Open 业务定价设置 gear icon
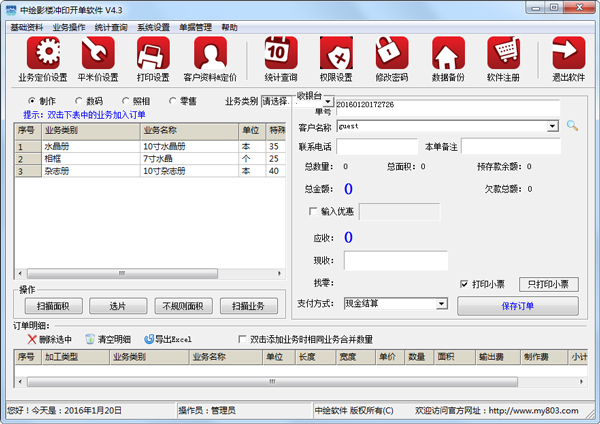The image size is (600, 424). [x=43, y=53]
